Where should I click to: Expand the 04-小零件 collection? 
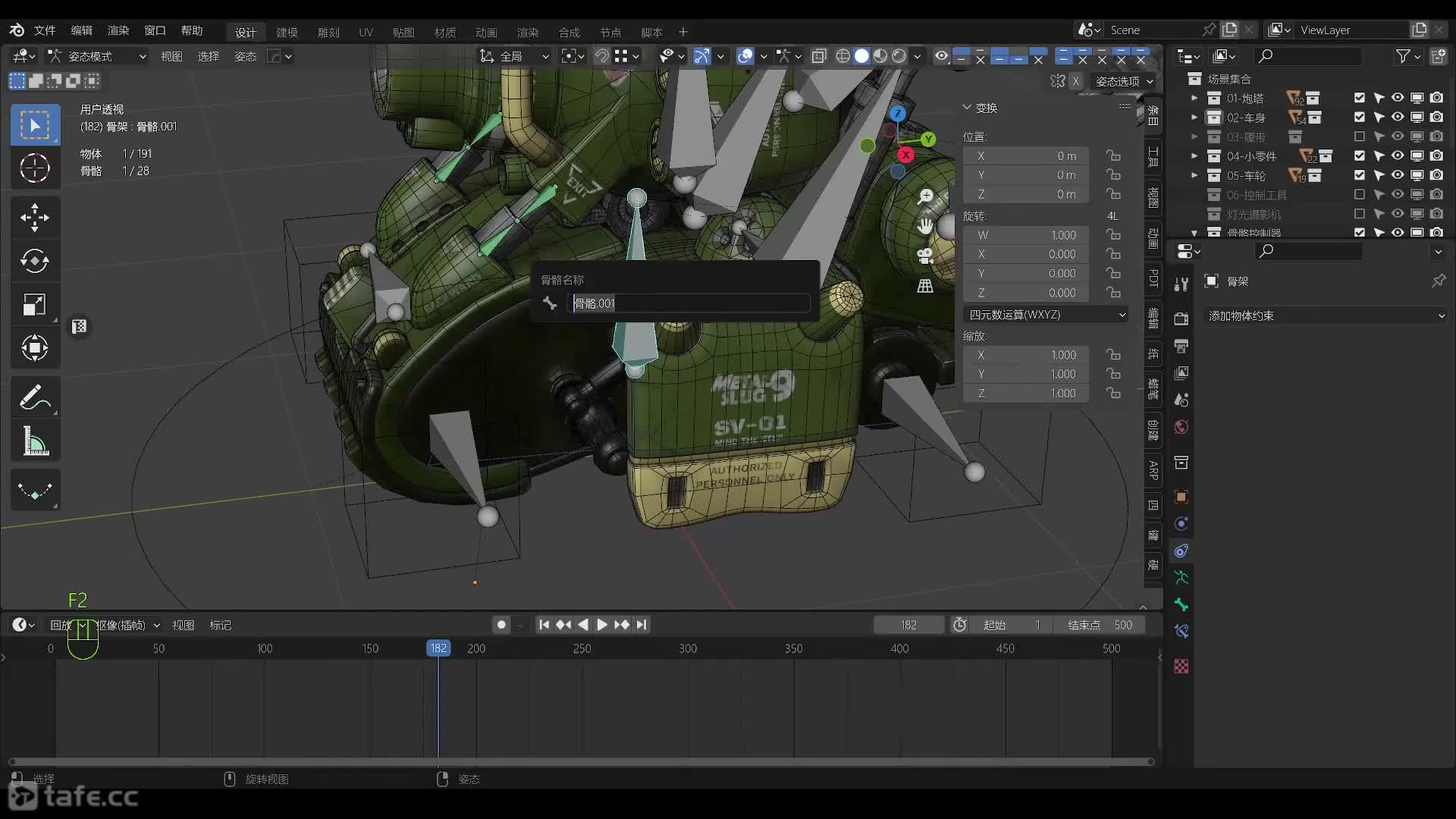pos(1194,156)
